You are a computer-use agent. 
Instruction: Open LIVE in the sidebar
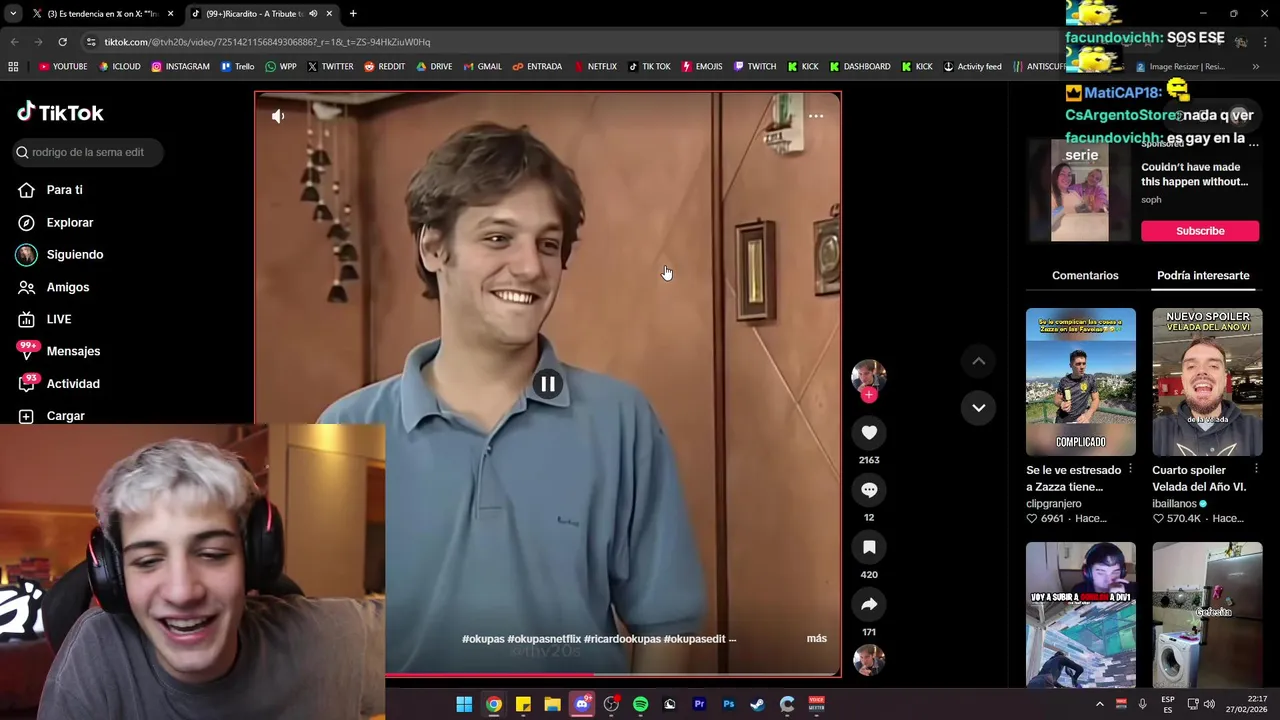tap(58, 319)
